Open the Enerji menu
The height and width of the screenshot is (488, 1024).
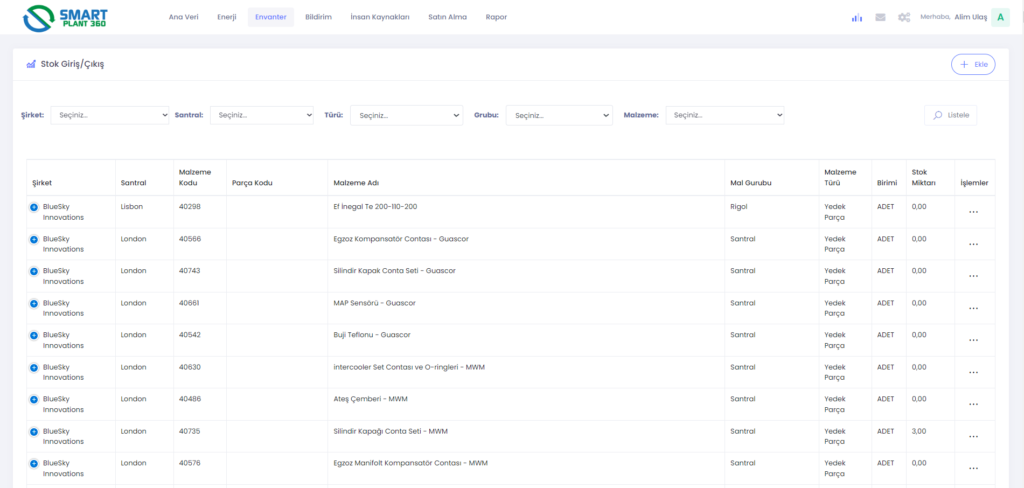click(x=227, y=17)
